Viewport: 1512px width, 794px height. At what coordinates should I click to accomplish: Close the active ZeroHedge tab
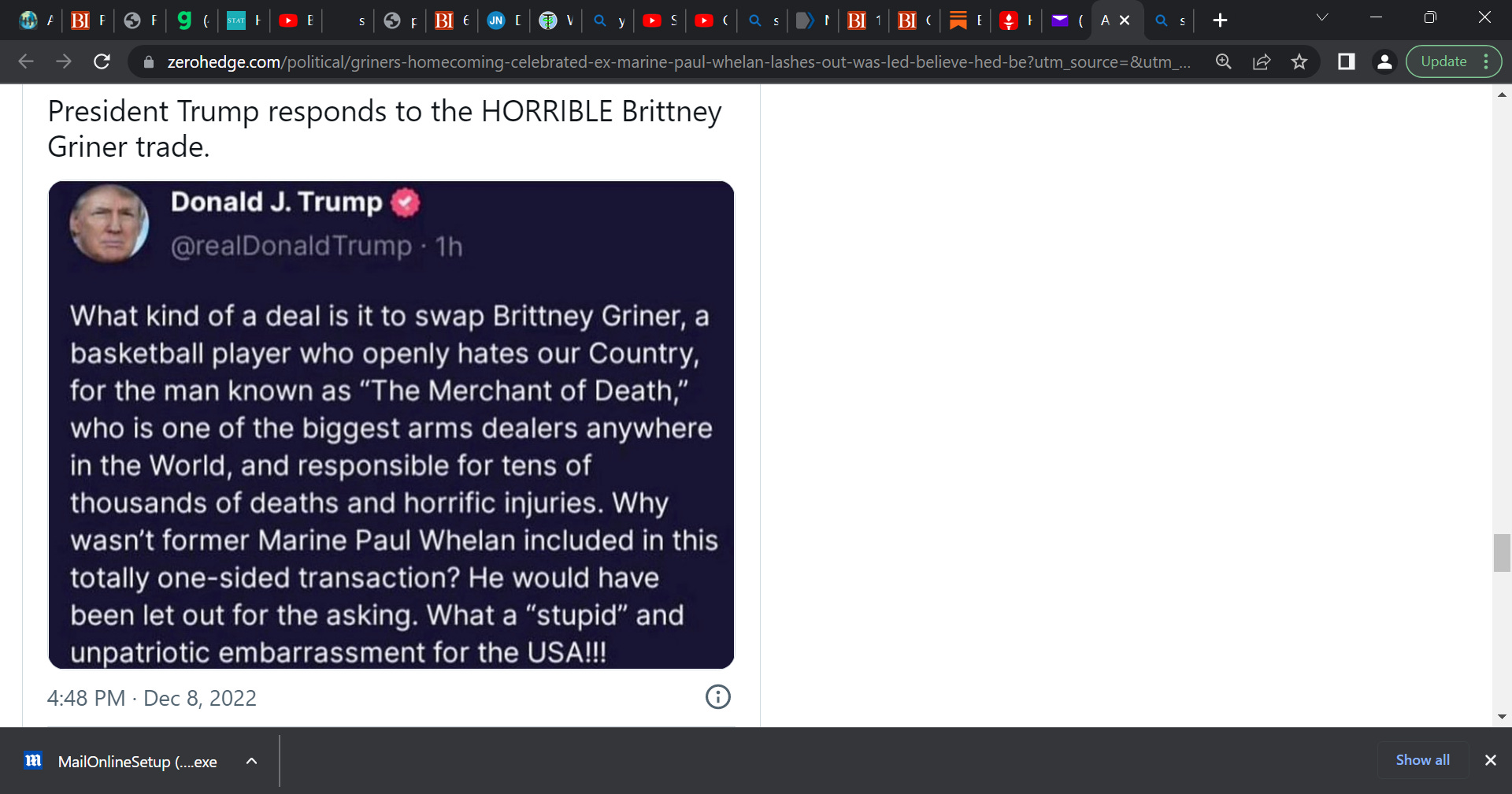click(x=1125, y=20)
